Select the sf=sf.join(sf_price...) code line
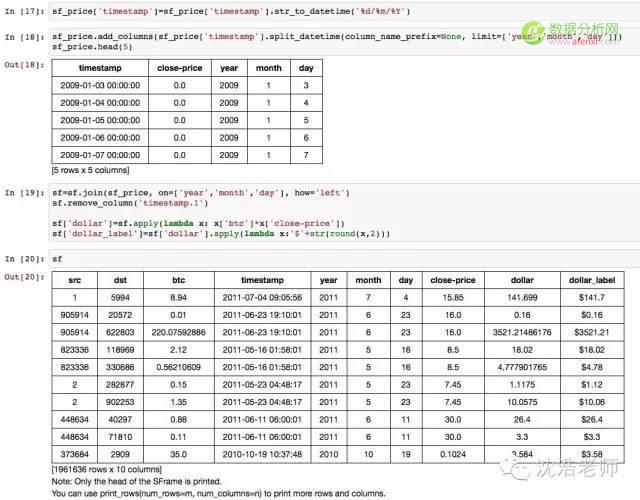Viewport: 640px width, 500px height. pyautogui.click(x=201, y=193)
